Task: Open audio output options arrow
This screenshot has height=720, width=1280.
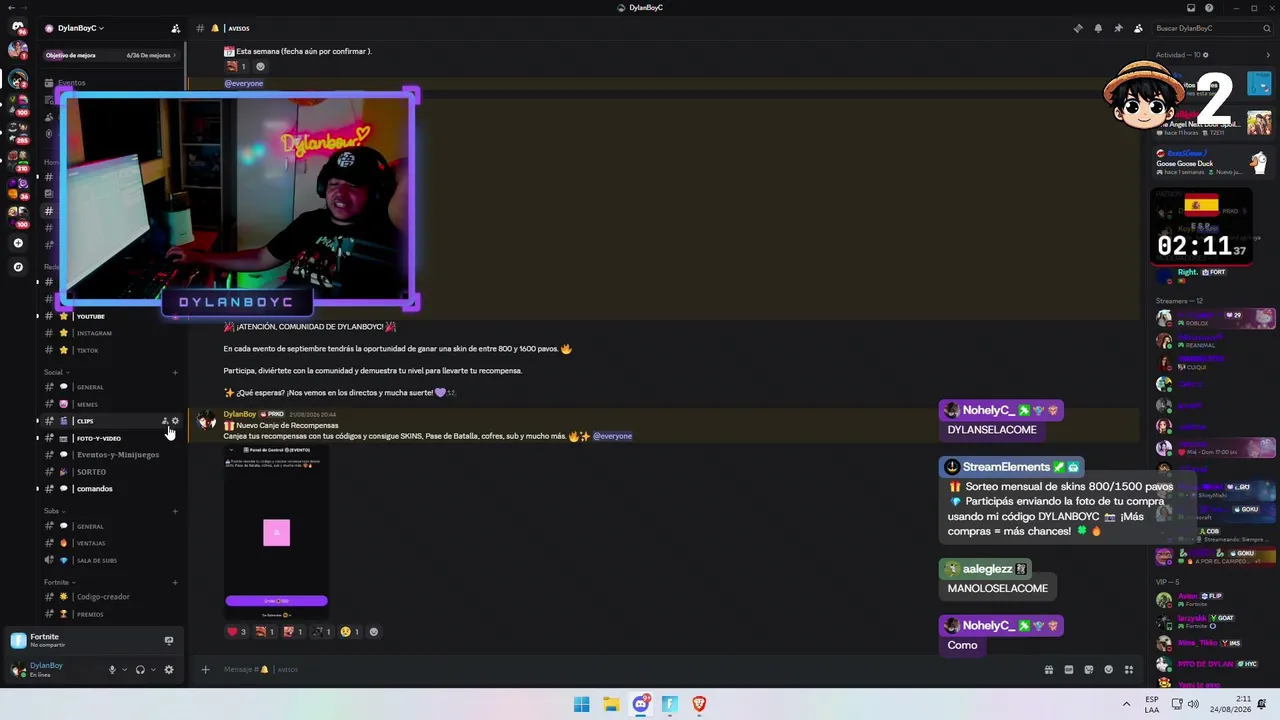Action: [x=153, y=670]
